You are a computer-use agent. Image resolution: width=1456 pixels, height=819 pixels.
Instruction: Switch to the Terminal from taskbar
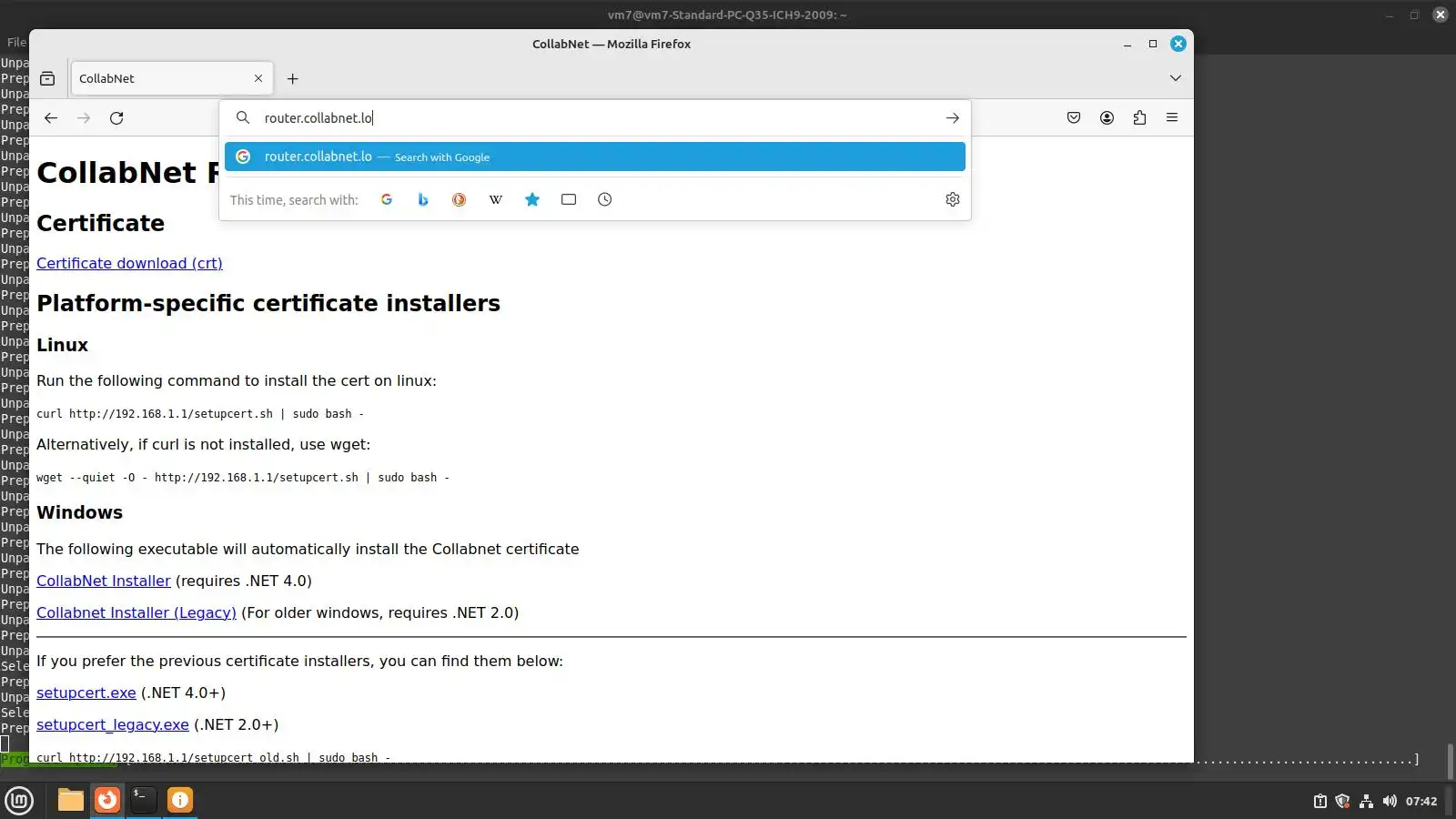point(144,800)
